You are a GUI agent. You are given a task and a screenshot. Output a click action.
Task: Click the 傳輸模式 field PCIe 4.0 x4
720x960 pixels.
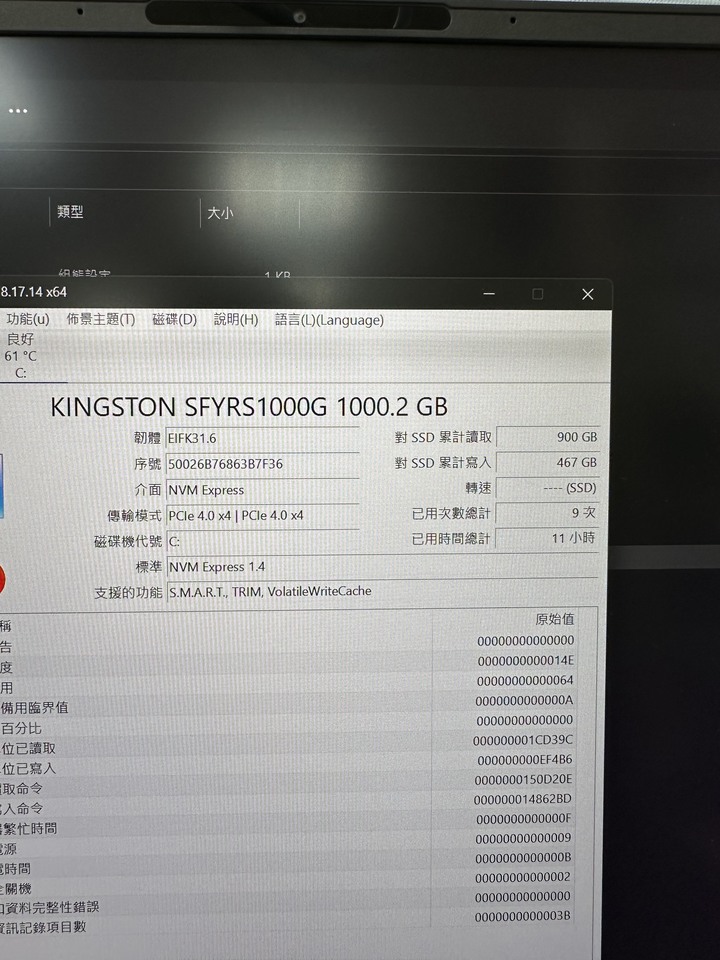point(263,516)
